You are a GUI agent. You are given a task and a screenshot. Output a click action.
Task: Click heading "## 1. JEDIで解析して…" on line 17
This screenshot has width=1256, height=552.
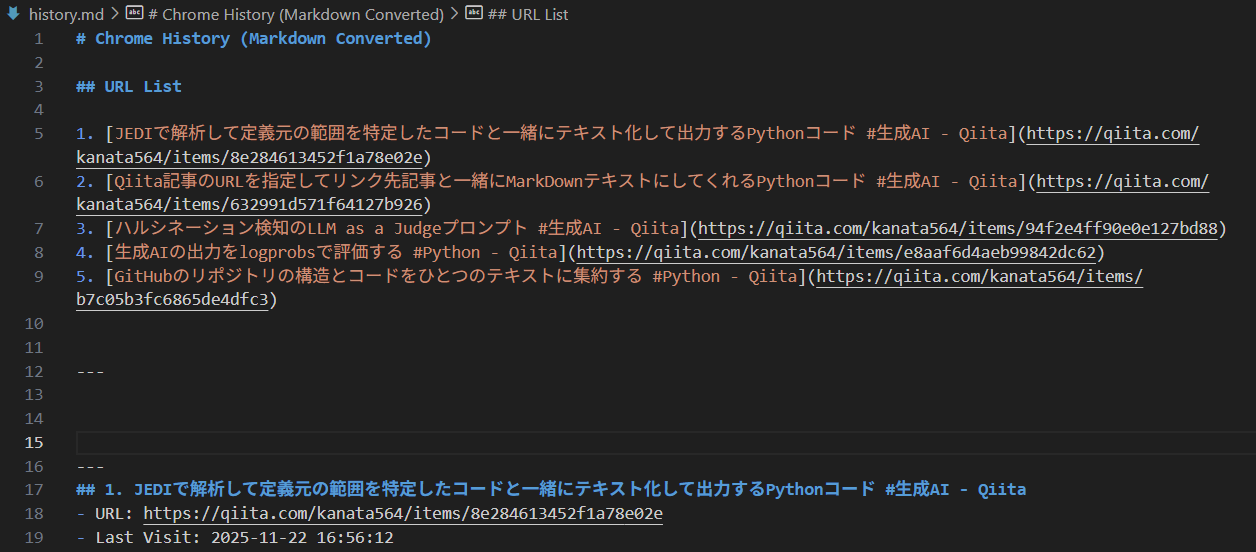click(551, 490)
